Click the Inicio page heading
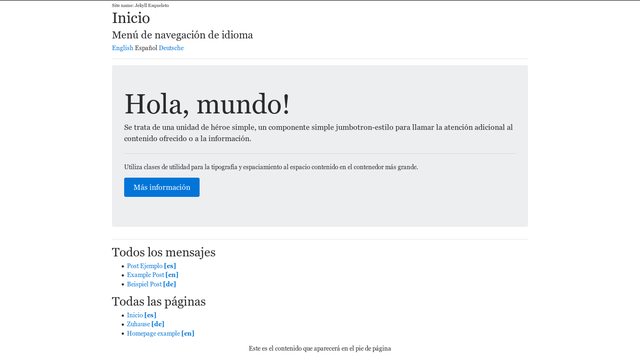 pyautogui.click(x=131, y=18)
